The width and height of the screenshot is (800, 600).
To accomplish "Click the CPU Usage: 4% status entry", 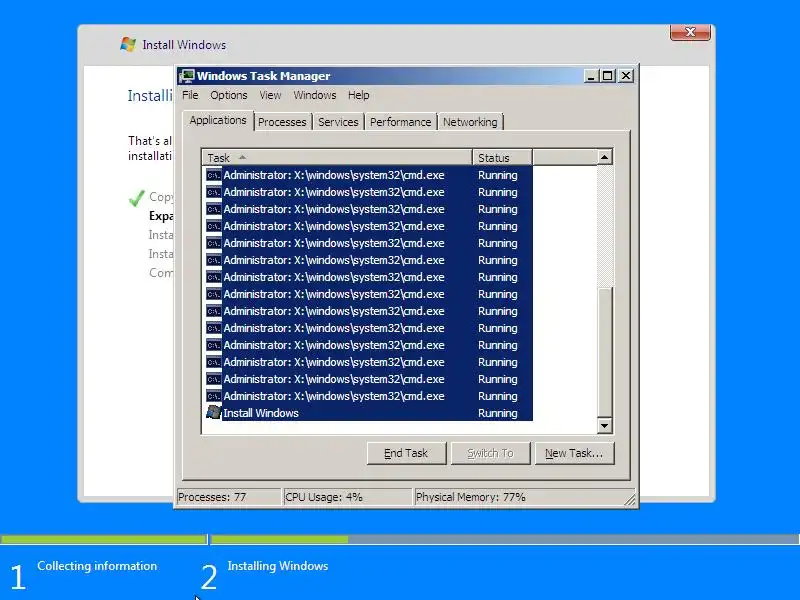I will click(x=347, y=497).
